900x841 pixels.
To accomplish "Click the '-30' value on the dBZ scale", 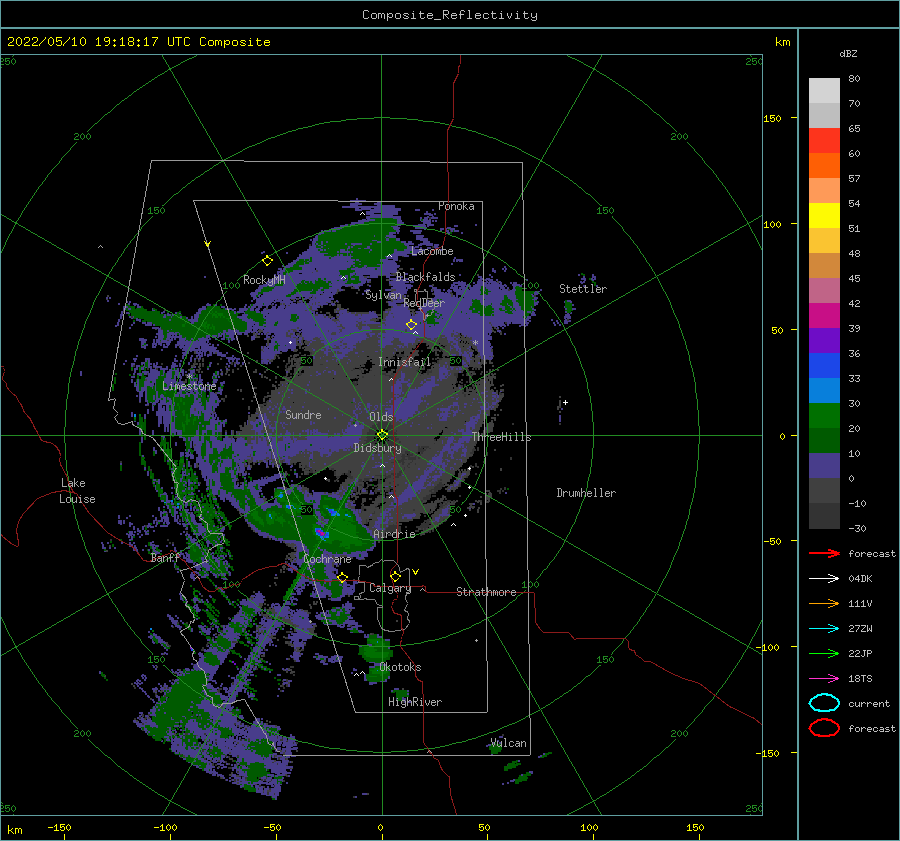I will coord(857,528).
